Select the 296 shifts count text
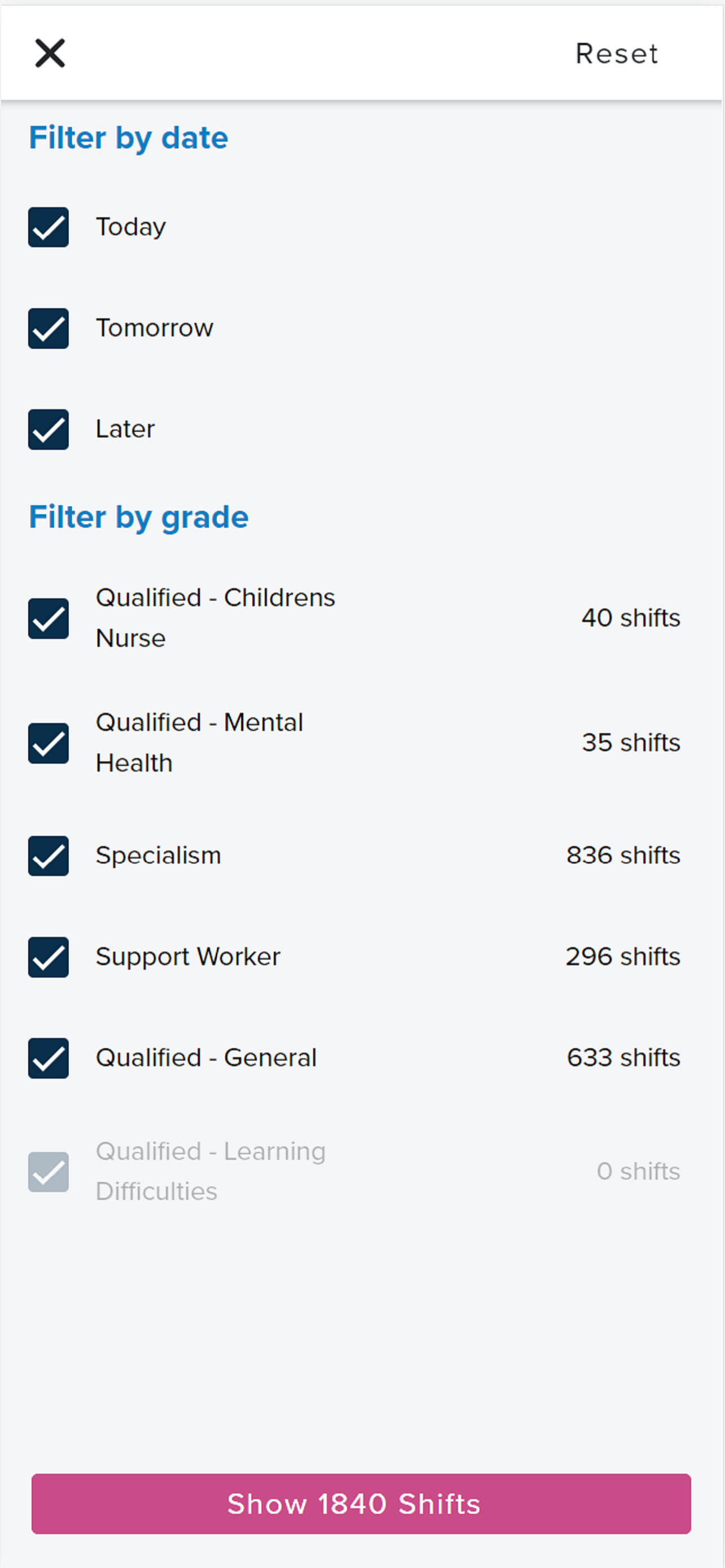This screenshot has height=1568, width=725. [x=623, y=956]
